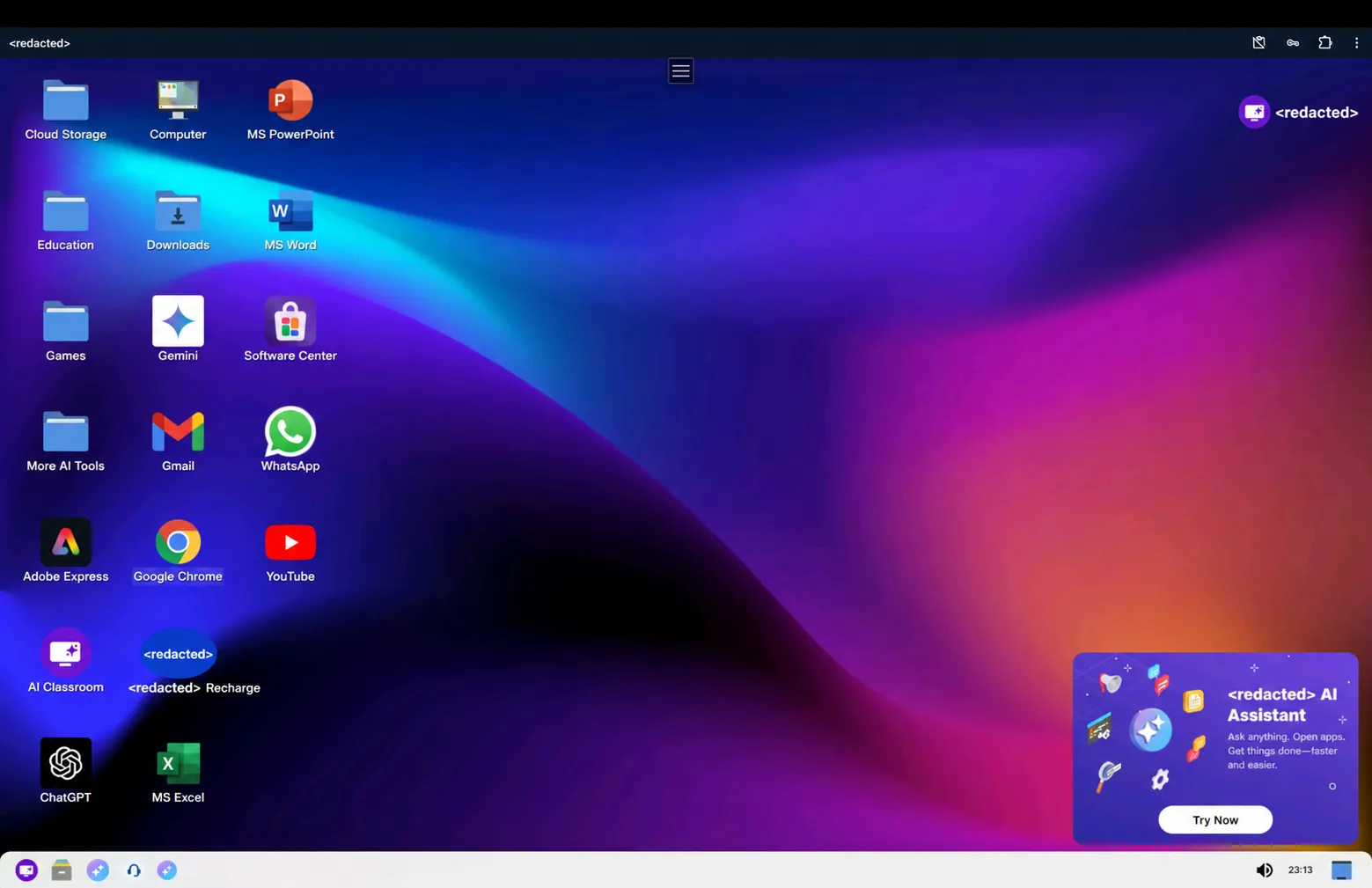Open Software Center
This screenshot has width=1372, height=888.
tap(290, 331)
